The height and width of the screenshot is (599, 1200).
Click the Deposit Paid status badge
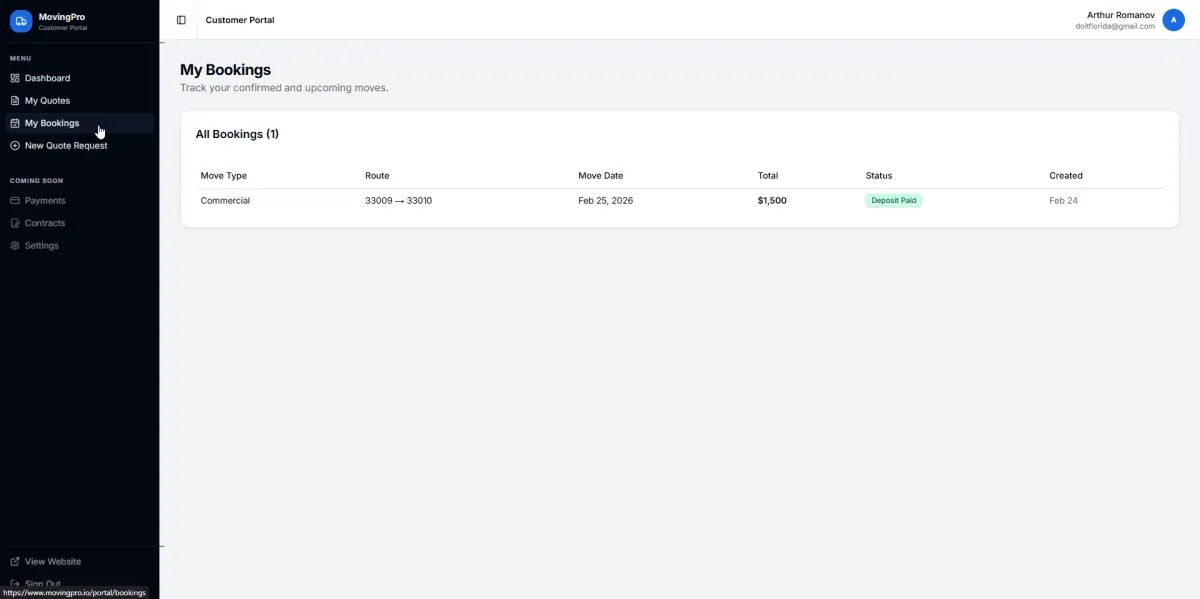pos(893,201)
